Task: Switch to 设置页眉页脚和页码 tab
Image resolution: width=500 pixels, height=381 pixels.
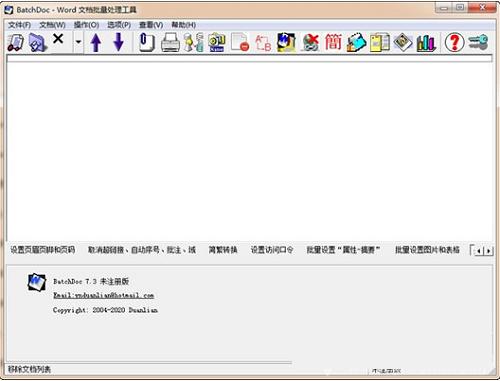Action: (43, 250)
